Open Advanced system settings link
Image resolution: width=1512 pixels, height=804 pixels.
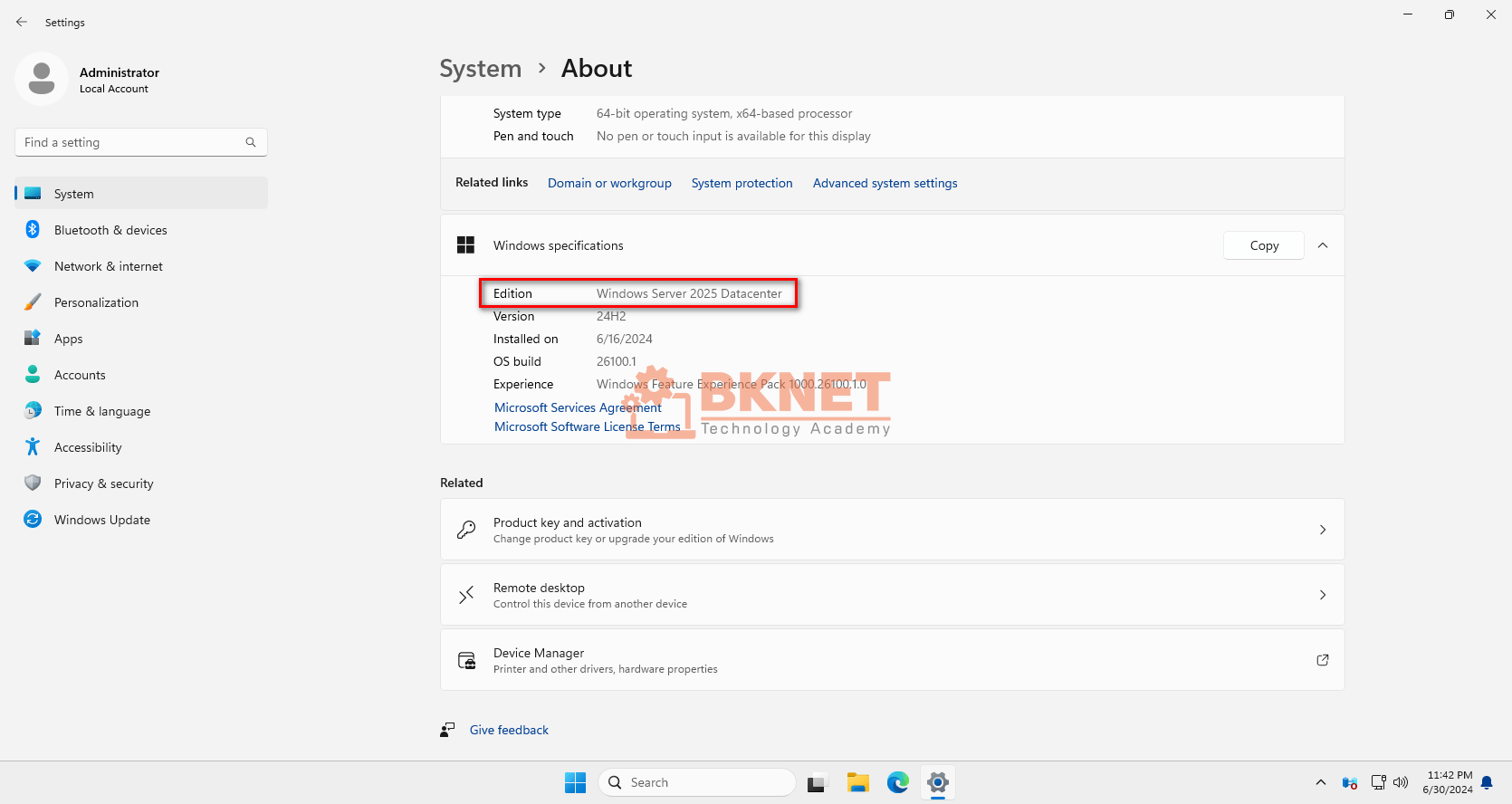885,183
